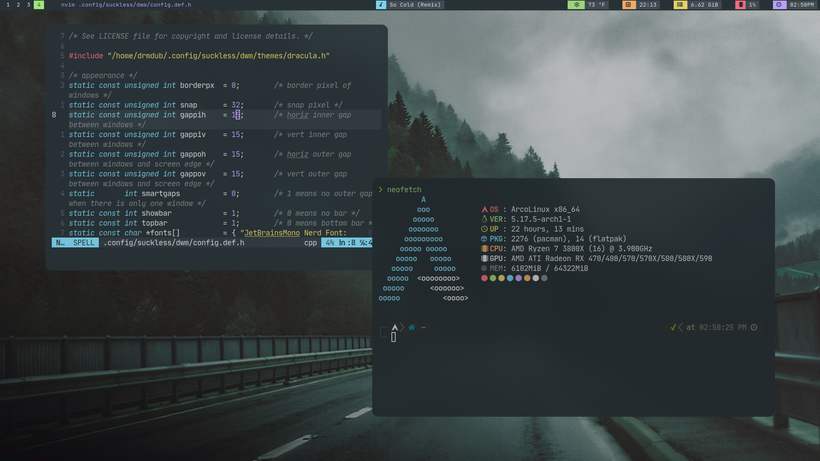Click the music note icon in status bar

pos(381,5)
